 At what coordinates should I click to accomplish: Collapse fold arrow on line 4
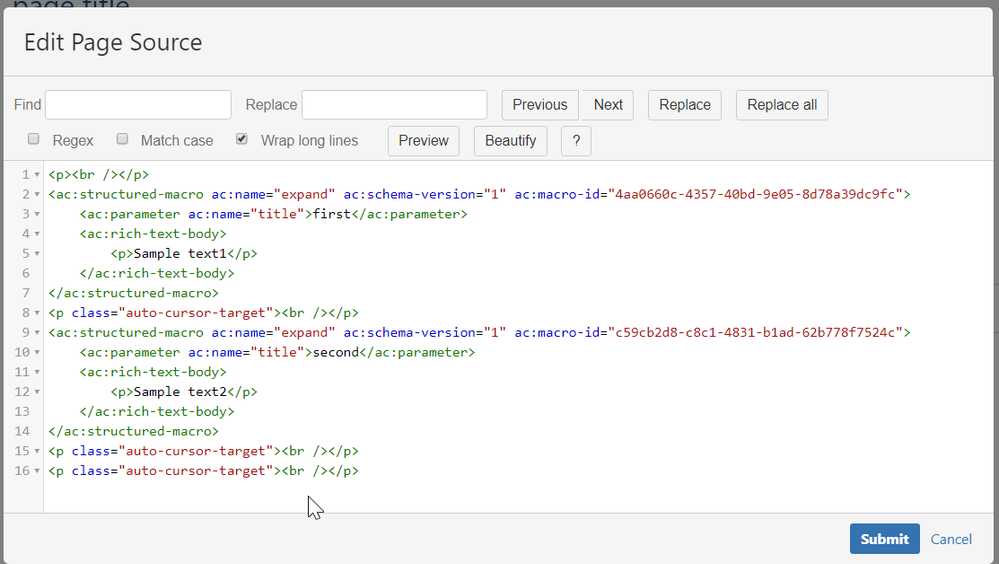tap(37, 234)
